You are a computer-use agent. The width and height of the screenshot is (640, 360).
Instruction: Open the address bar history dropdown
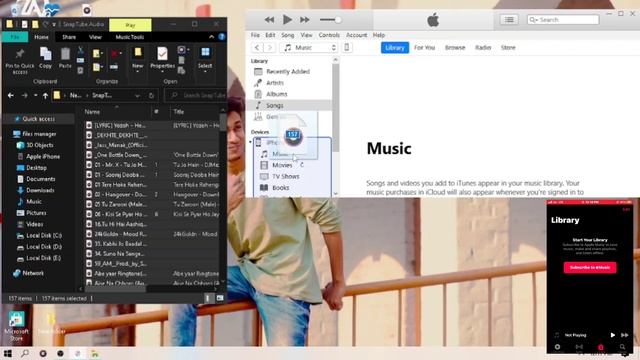click(137, 96)
